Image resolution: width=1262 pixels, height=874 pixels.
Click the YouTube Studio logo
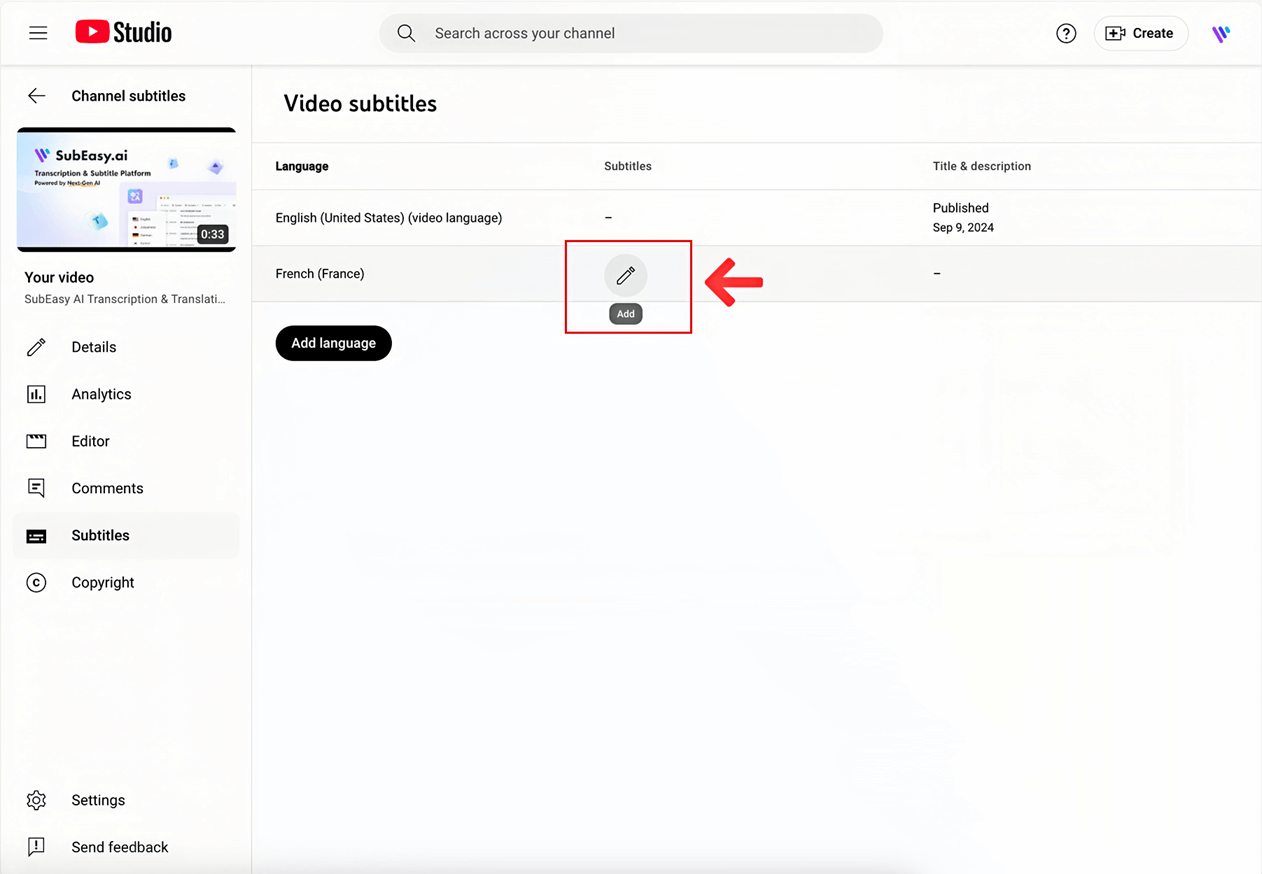(x=124, y=33)
